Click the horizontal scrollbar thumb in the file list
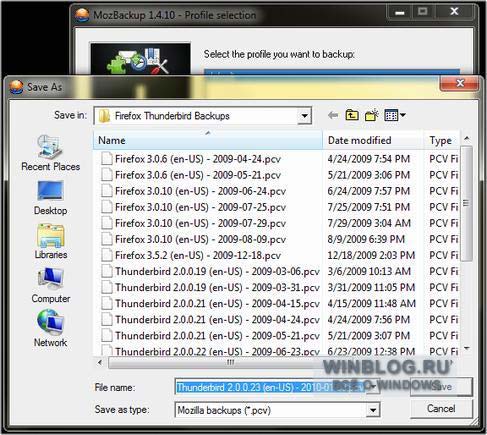The width and height of the screenshot is (487, 435). pyautogui.click(x=230, y=362)
